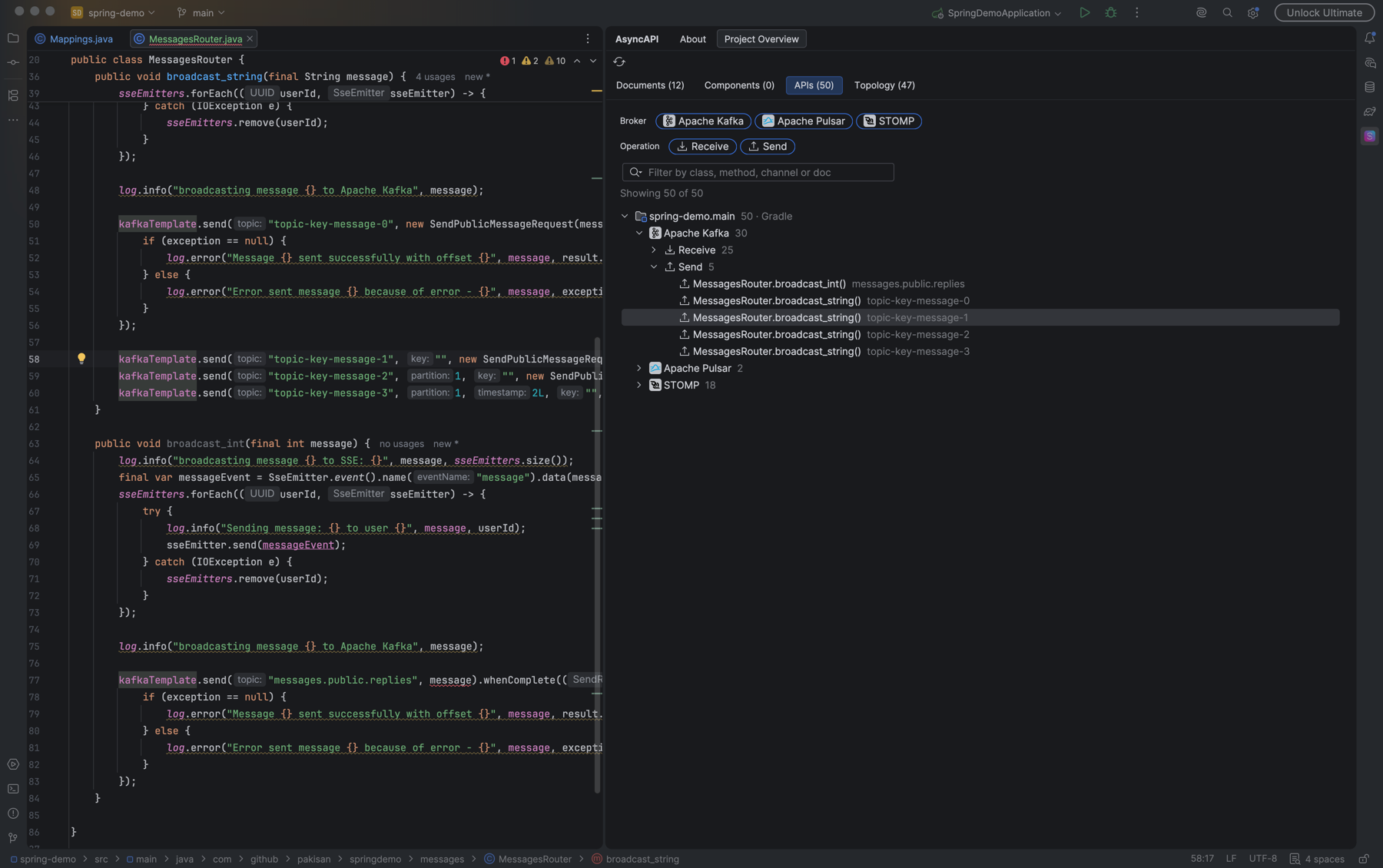The height and width of the screenshot is (868, 1383).
Task: Open Search Everywhere magnifier icon
Action: [1227, 12]
